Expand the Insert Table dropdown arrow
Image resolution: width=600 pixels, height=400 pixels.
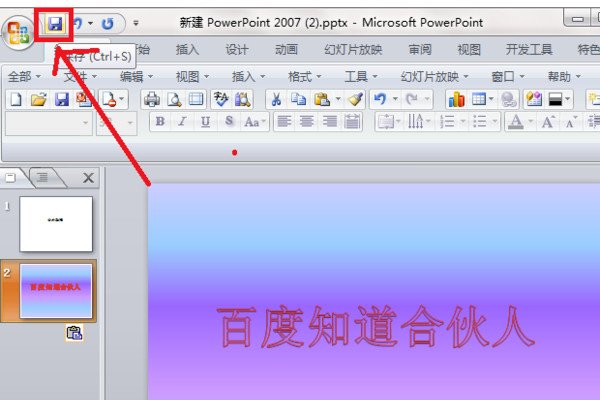coord(491,100)
